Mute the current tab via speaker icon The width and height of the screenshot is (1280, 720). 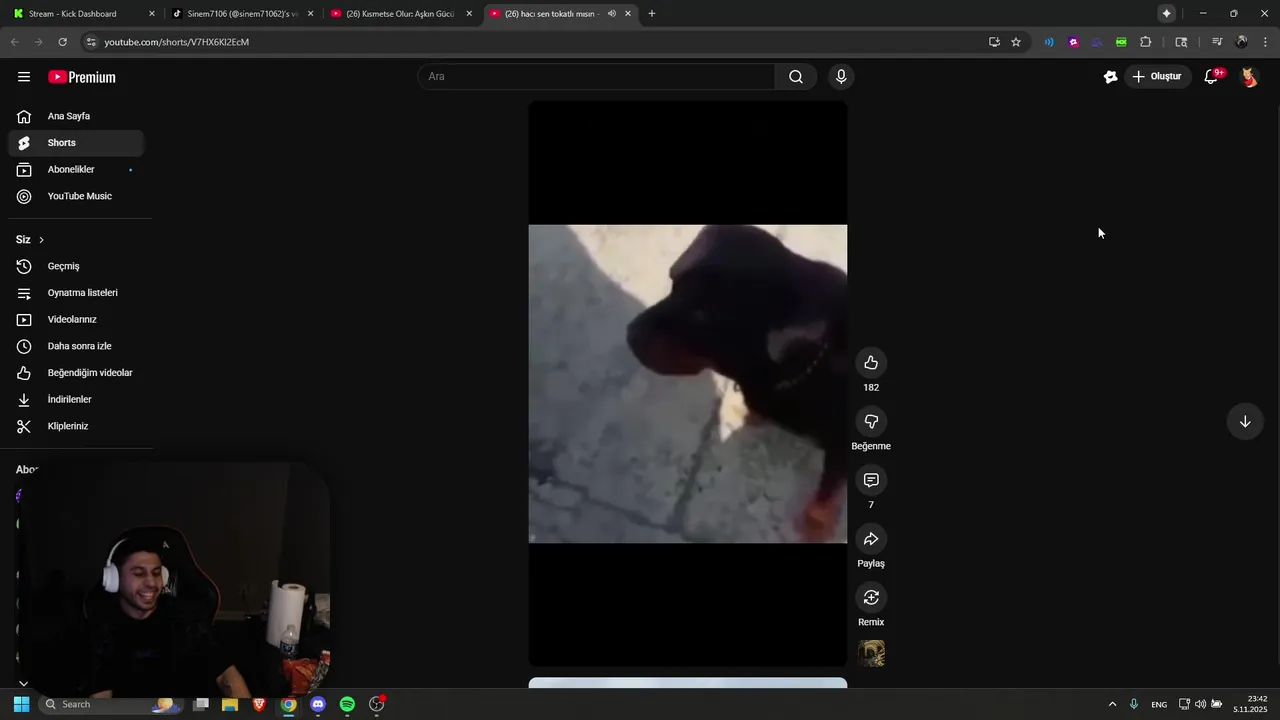pyautogui.click(x=611, y=14)
